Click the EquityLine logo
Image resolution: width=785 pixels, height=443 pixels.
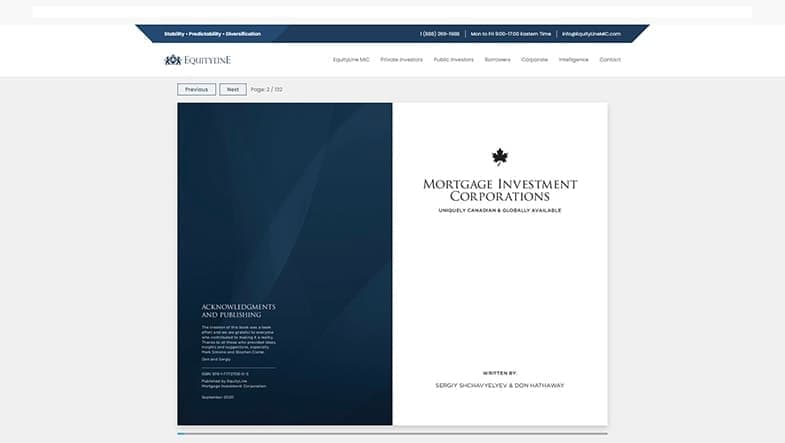197,60
